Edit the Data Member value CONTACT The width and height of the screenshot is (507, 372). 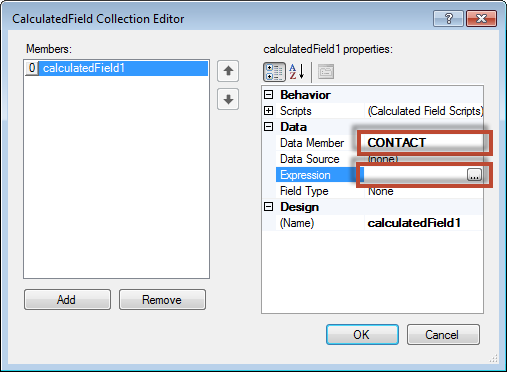[x=424, y=143]
